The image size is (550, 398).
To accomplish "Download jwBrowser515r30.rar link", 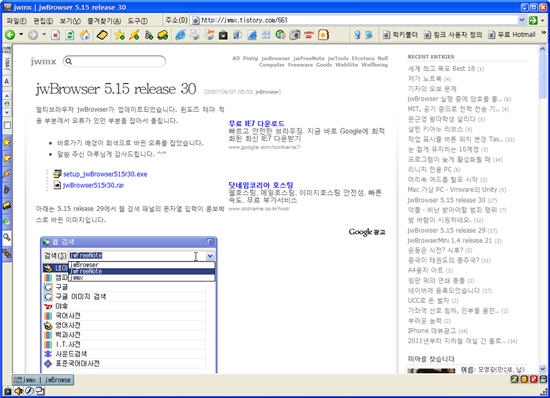I will 94,185.
